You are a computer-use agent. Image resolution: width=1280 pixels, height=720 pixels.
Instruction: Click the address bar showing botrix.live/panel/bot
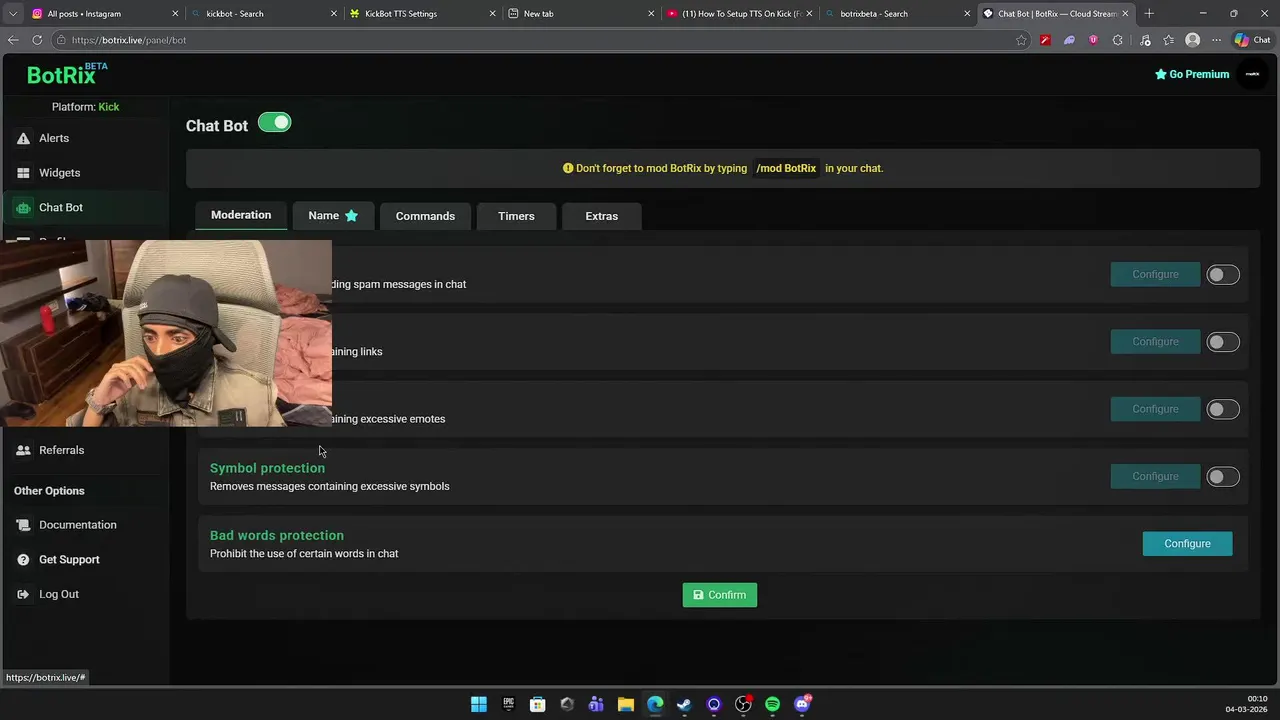tap(540, 40)
